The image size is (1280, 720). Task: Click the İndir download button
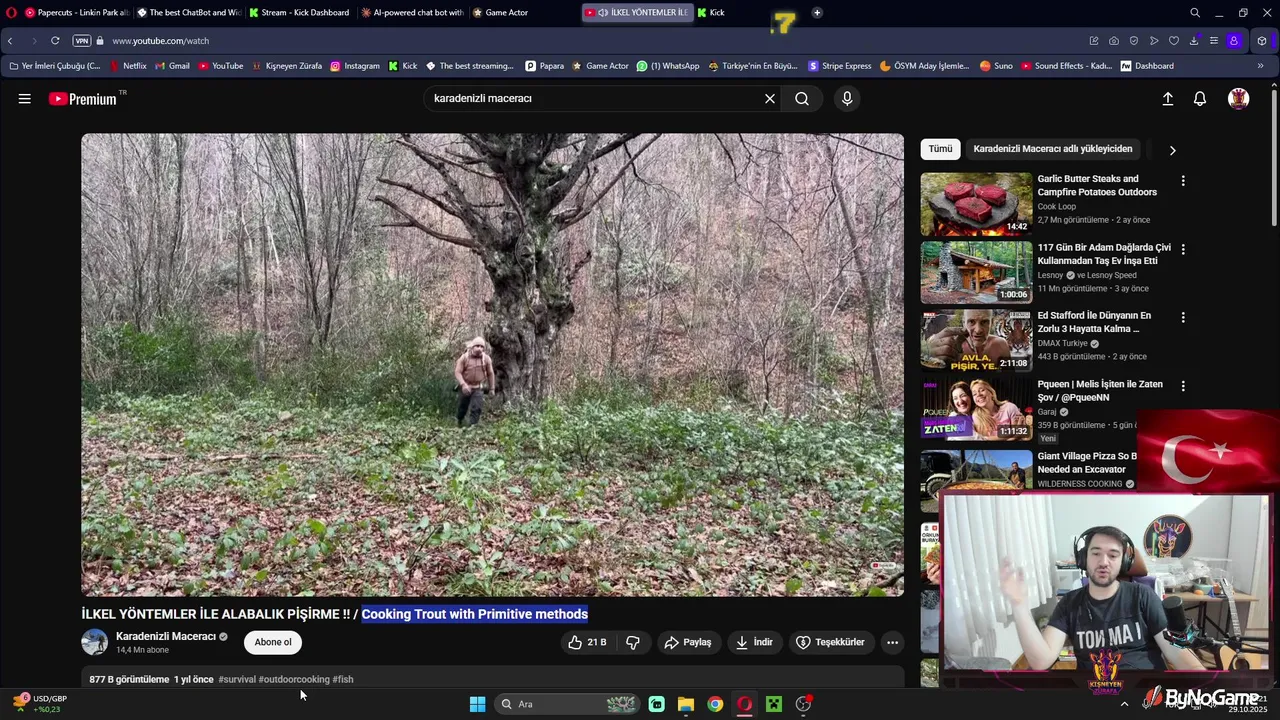click(754, 642)
